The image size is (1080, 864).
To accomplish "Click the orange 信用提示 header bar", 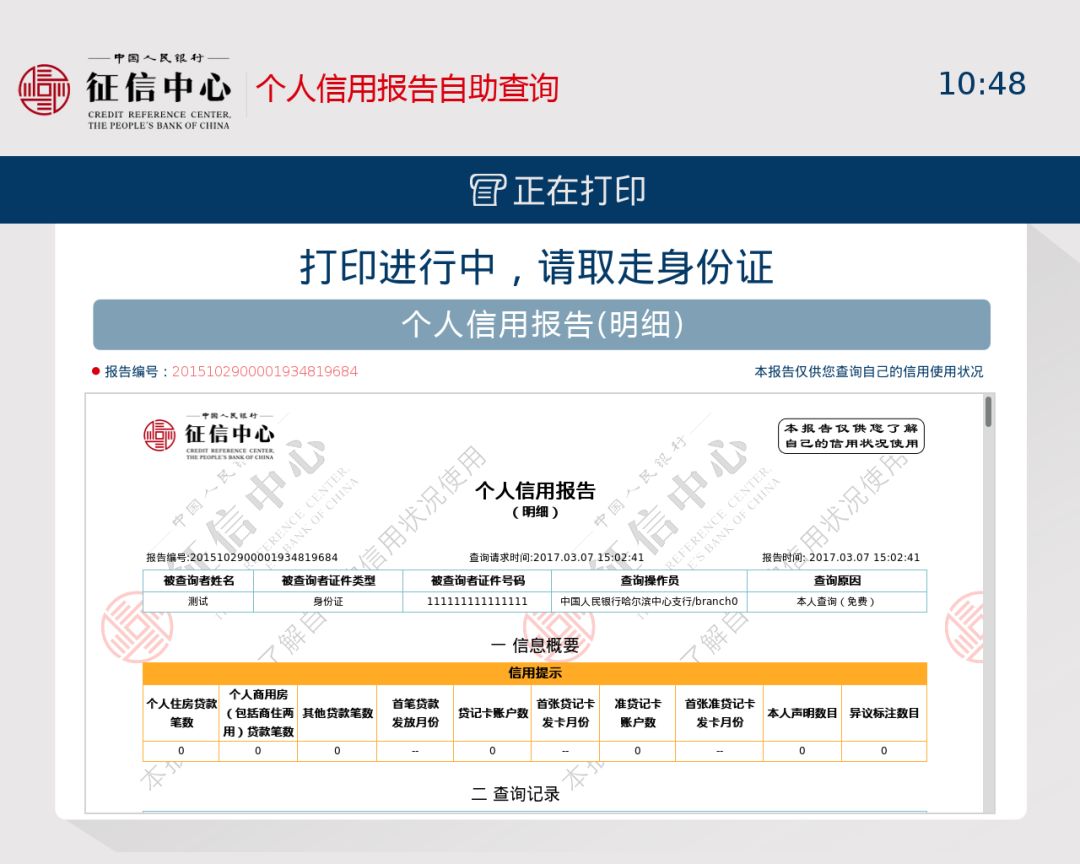I will (534, 673).
